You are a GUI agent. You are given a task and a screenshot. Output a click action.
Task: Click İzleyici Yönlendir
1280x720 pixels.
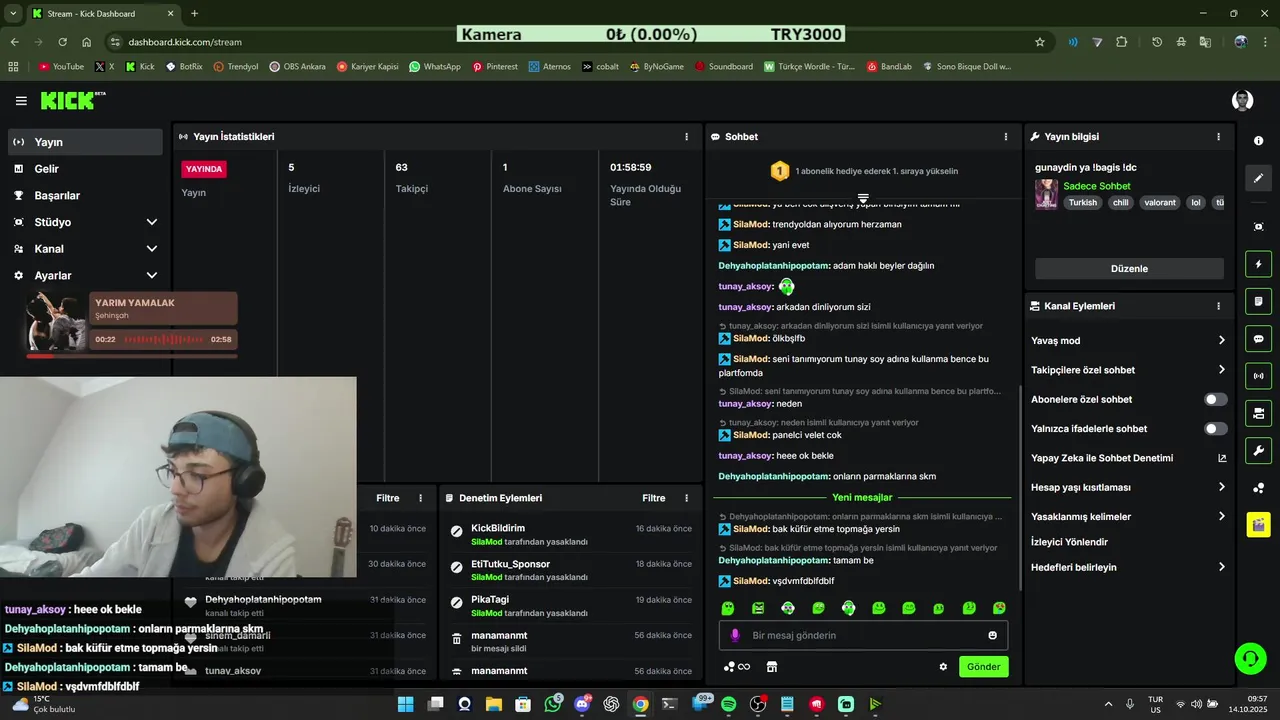coord(1069,542)
